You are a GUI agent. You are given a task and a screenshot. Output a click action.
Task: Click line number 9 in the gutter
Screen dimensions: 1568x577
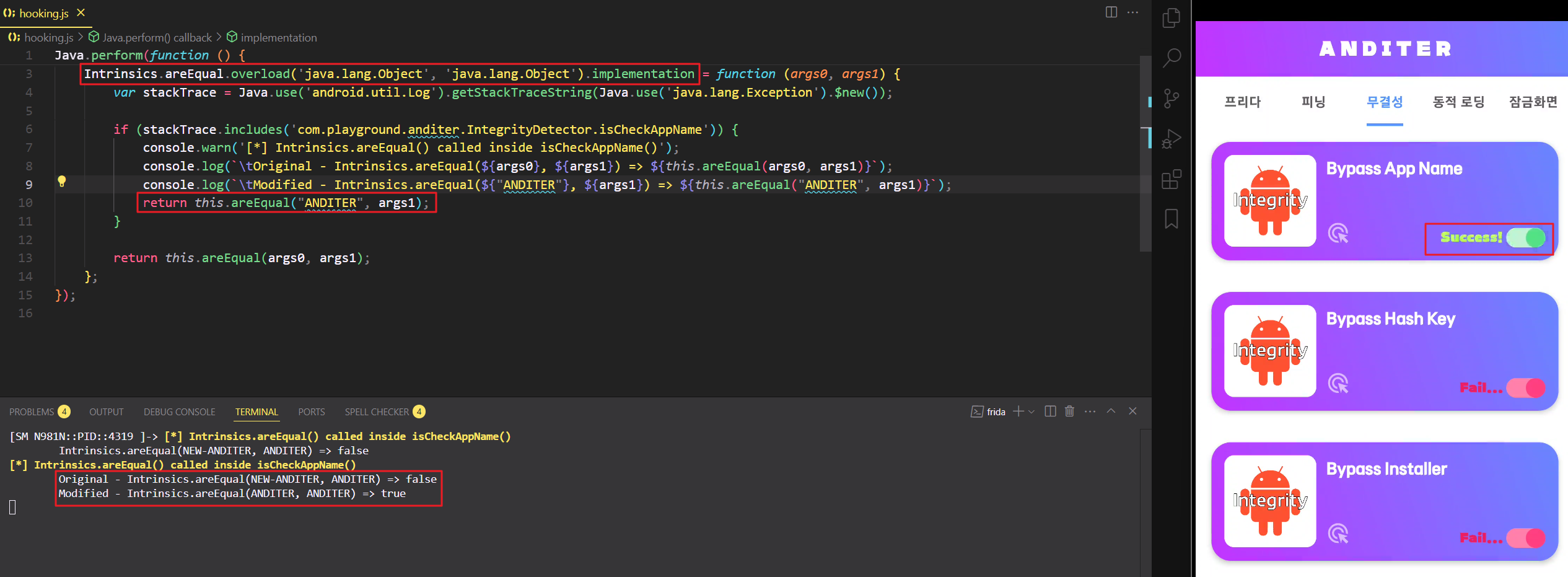[28, 185]
